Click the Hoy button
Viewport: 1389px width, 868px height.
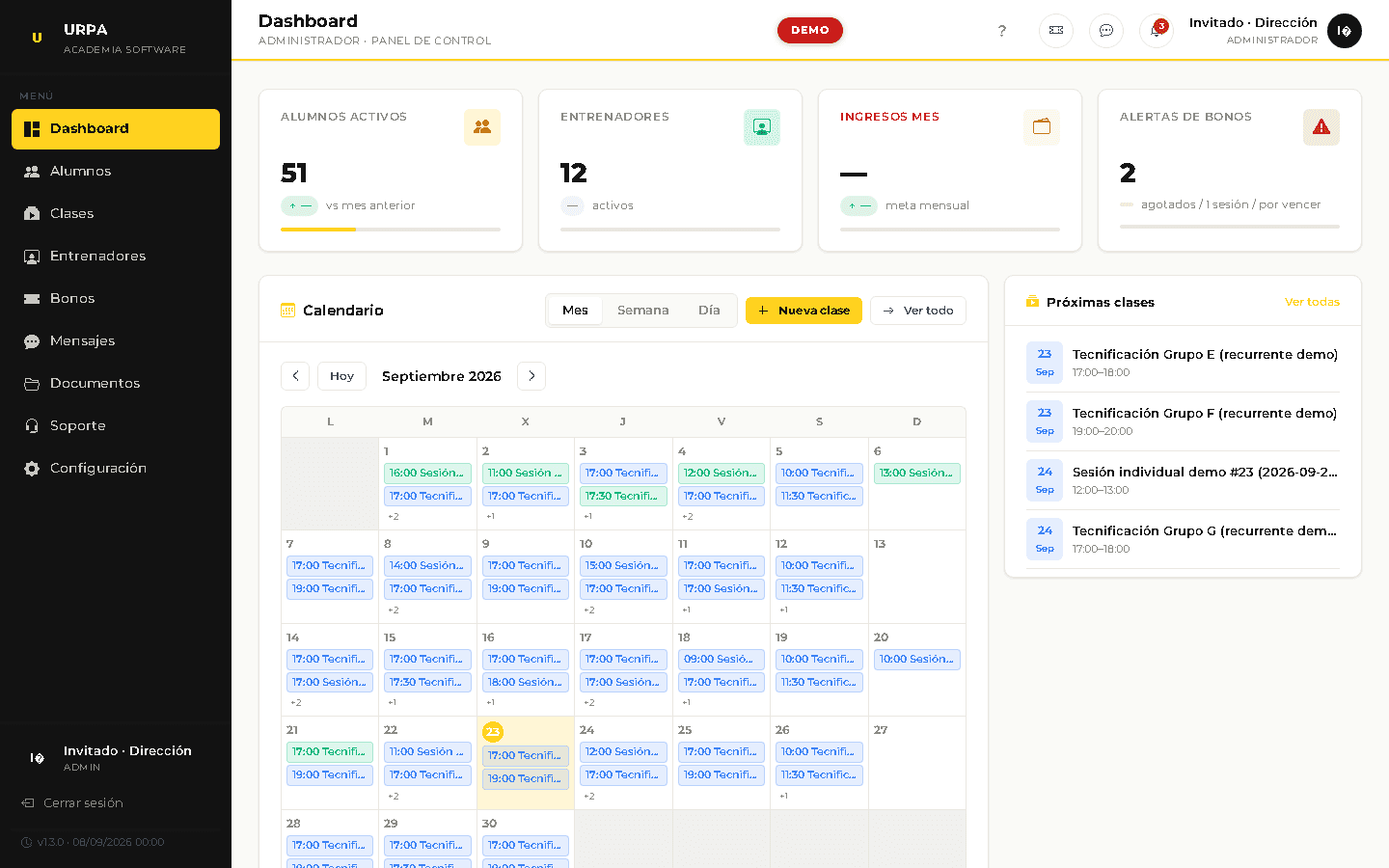click(341, 376)
